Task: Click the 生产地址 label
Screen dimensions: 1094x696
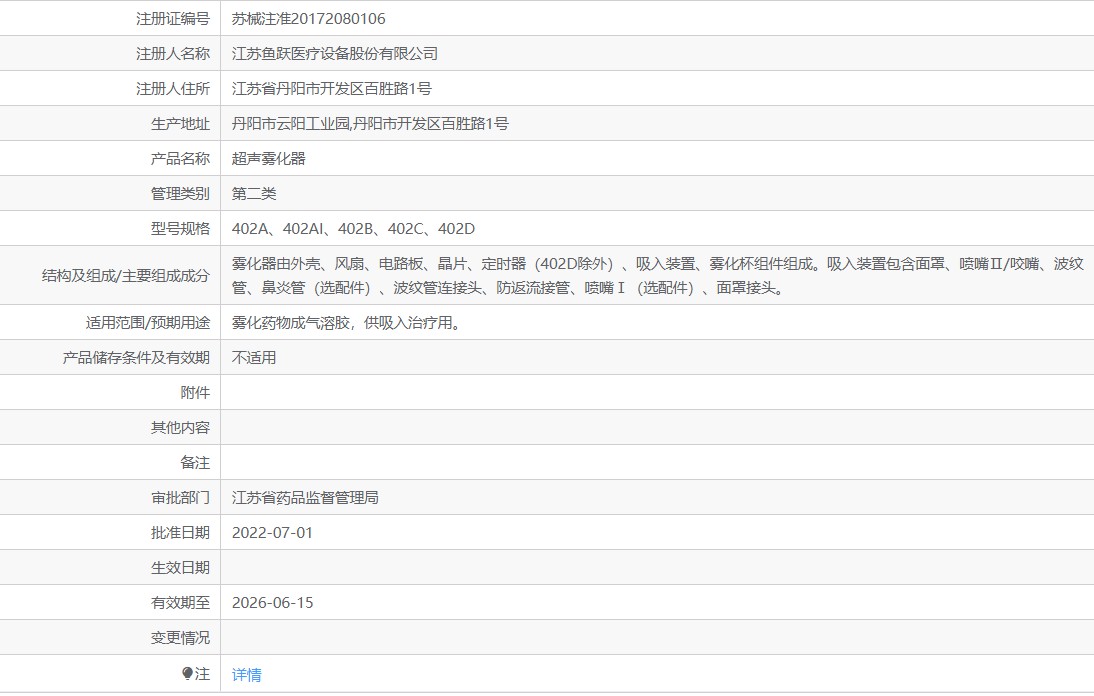Action: pyautogui.click(x=180, y=123)
